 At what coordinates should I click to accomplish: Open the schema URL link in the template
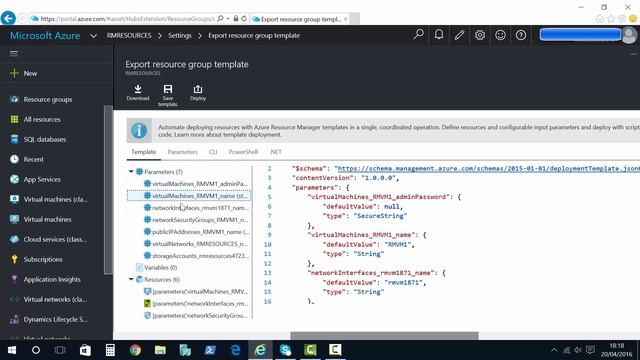pyautogui.click(x=489, y=168)
